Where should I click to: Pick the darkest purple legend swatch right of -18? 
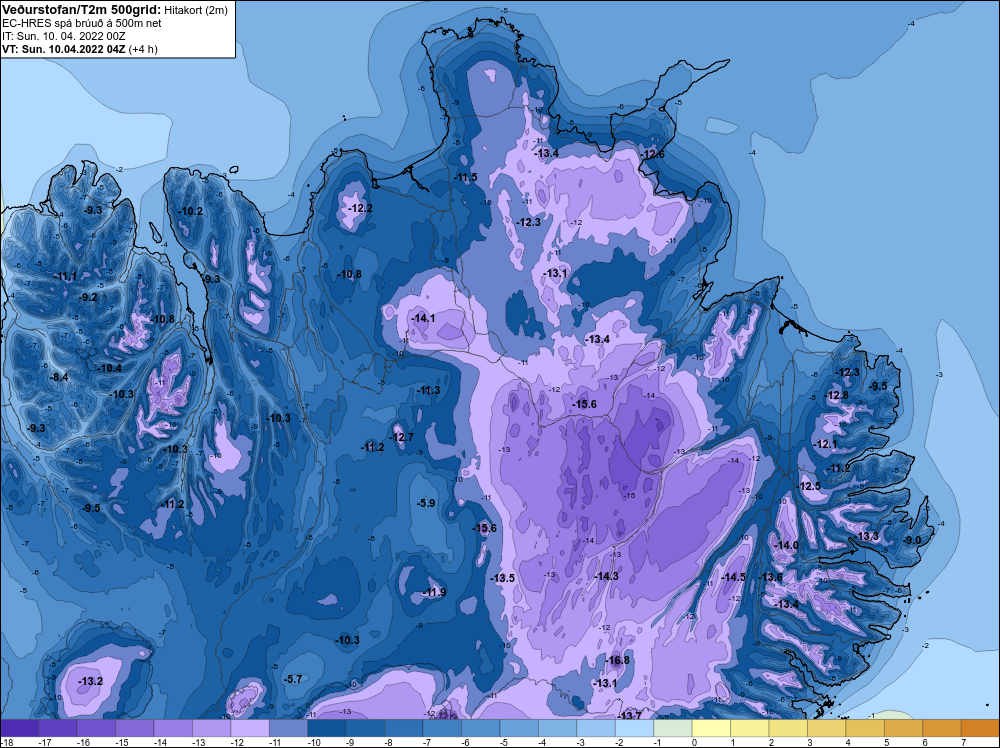click(x=20, y=728)
